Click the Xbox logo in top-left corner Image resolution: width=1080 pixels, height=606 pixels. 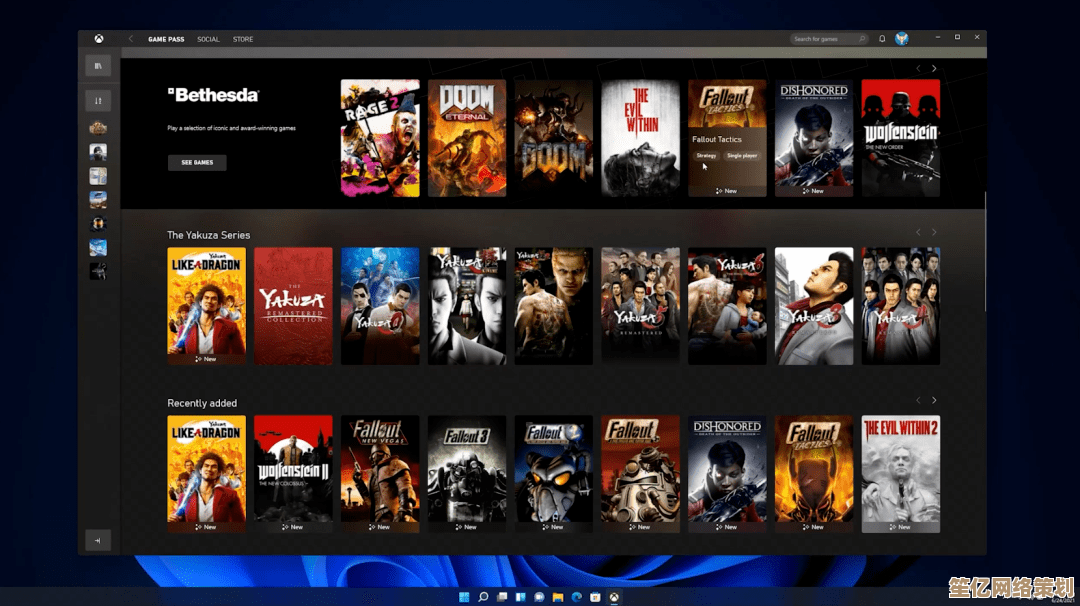click(x=99, y=39)
